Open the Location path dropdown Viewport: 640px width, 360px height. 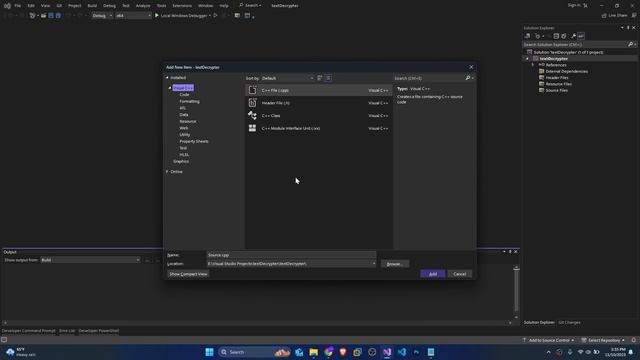click(374, 264)
